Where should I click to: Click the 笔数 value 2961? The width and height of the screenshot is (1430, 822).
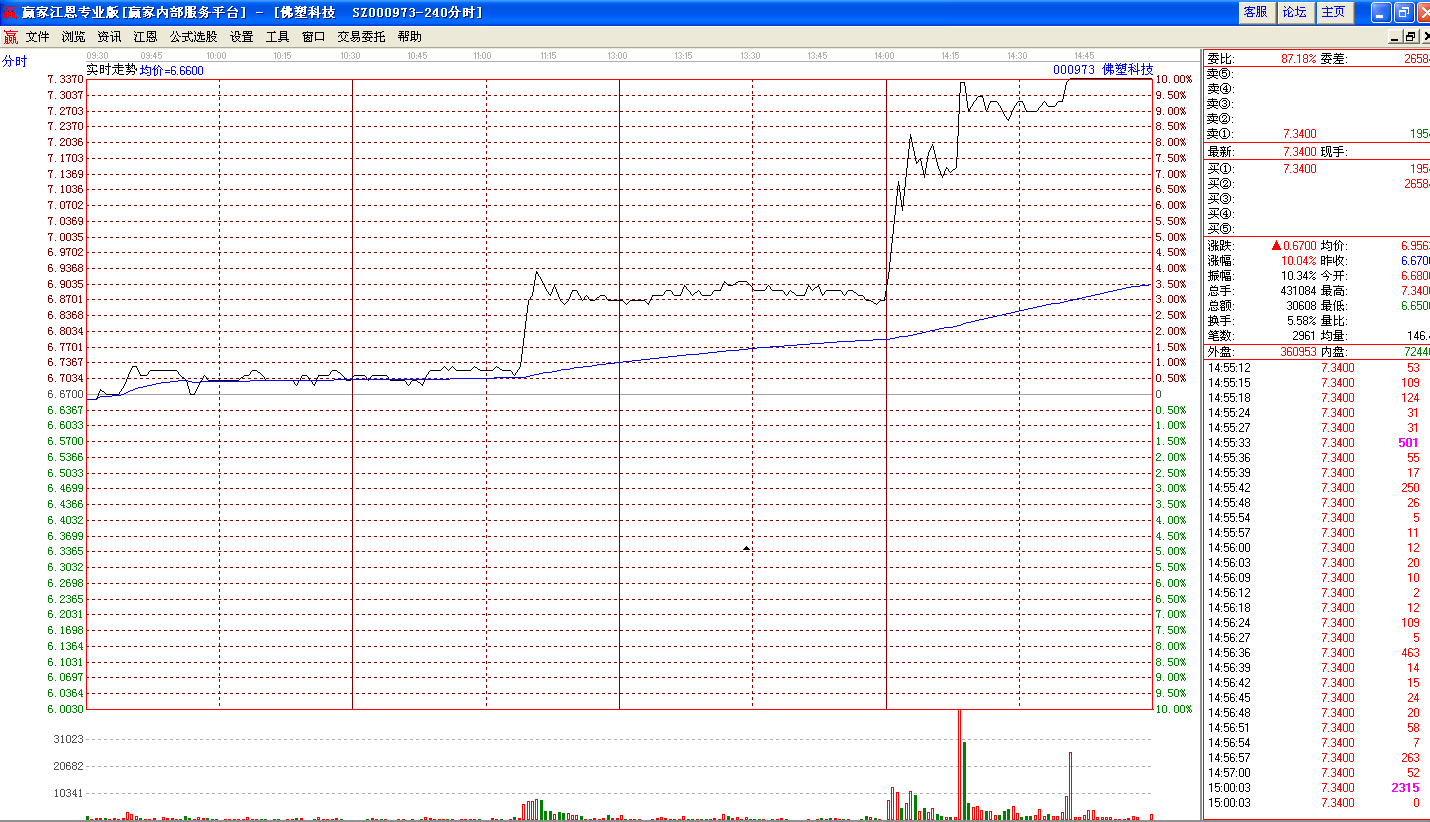(1305, 336)
